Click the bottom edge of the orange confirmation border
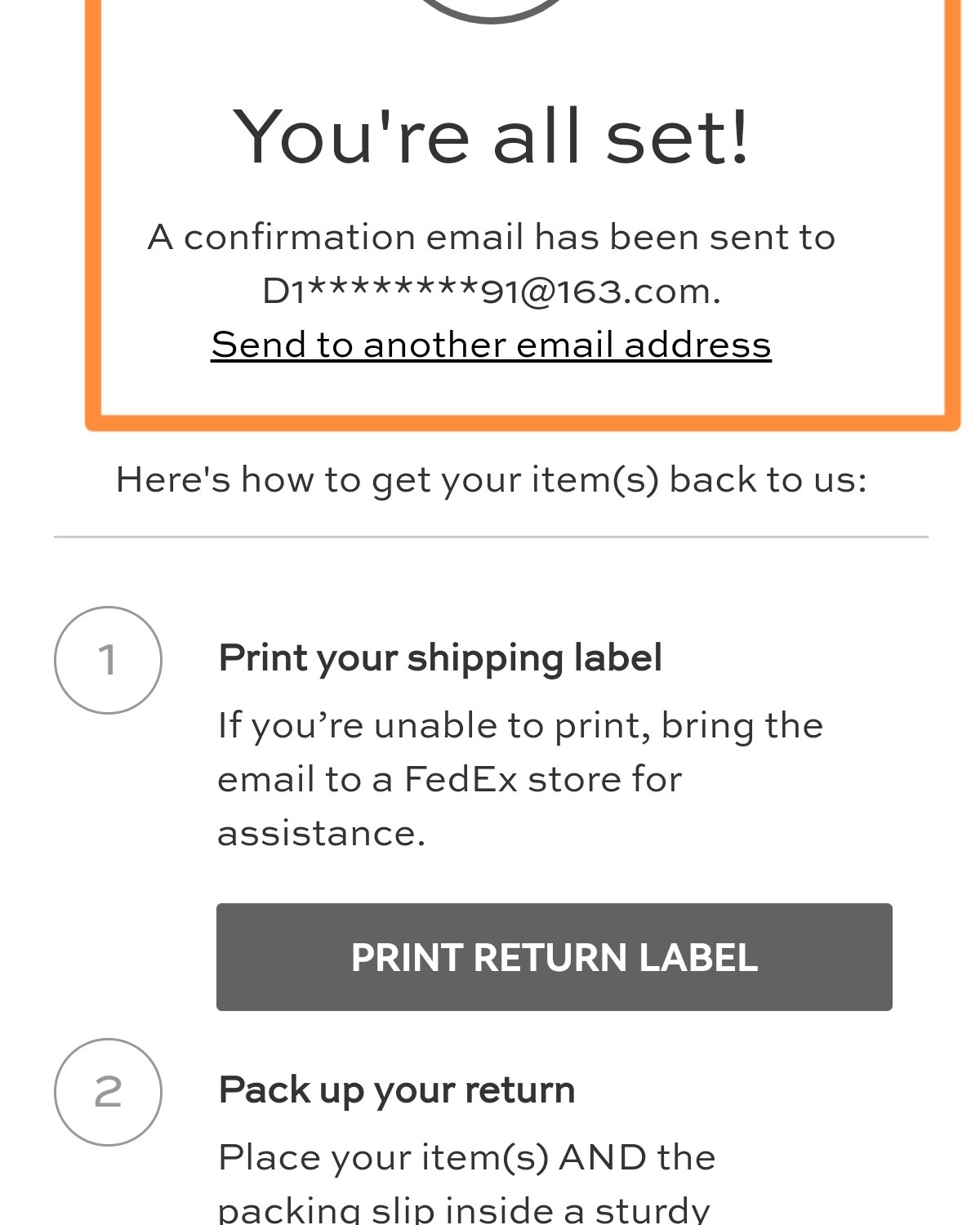Screen dimensions: 980x1225 tap(523, 422)
